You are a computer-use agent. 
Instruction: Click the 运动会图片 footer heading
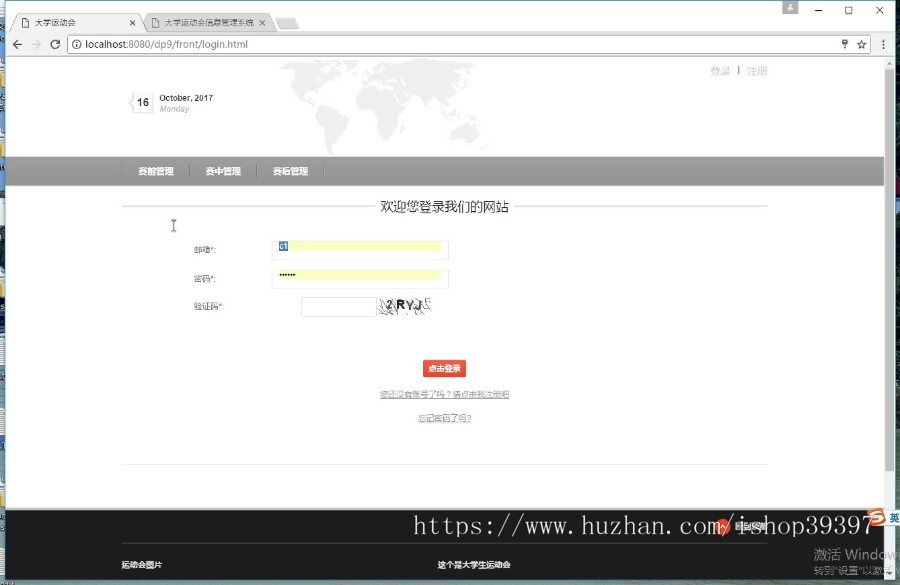pyautogui.click(x=142, y=565)
